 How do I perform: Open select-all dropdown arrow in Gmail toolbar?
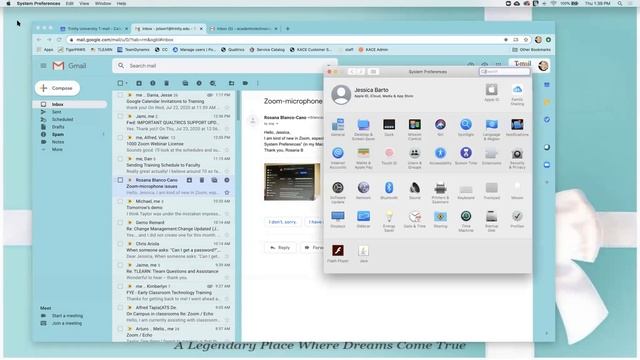tap(127, 83)
